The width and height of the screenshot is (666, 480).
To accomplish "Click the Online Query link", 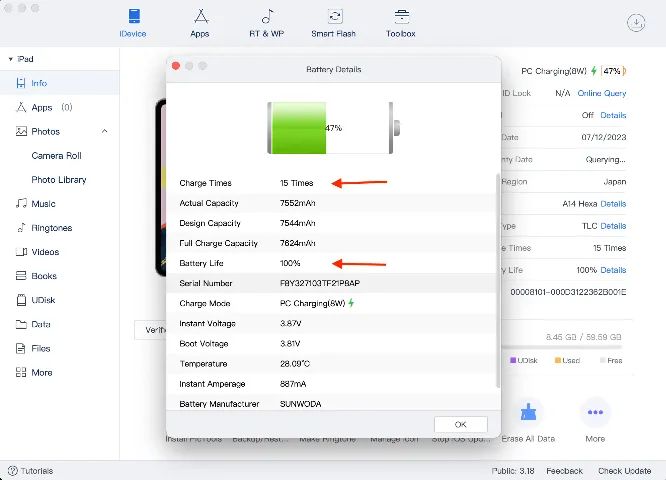I will point(601,93).
